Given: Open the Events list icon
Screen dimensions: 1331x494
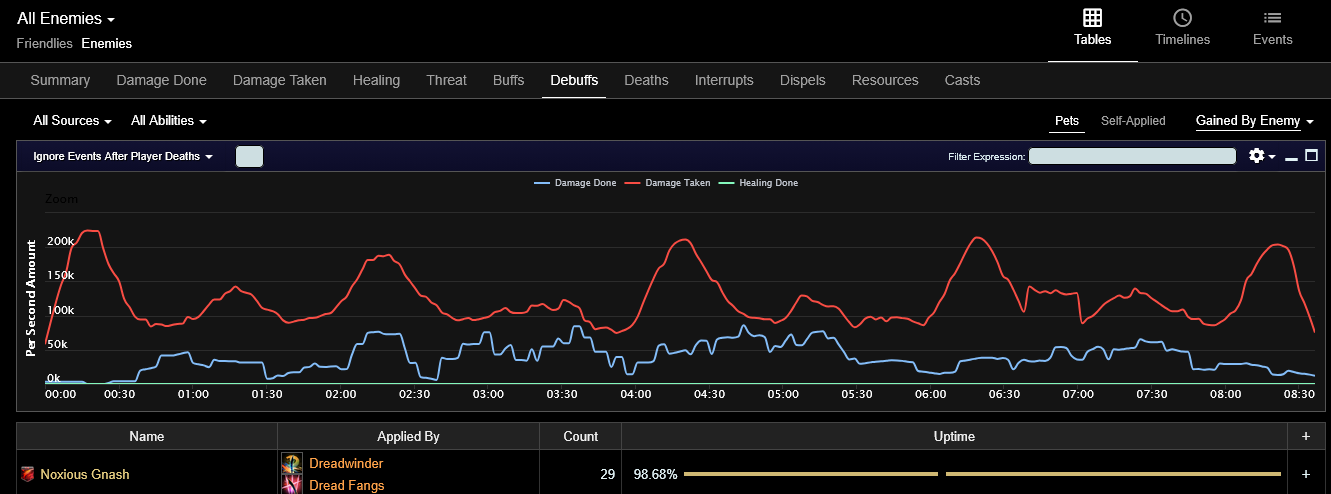Looking at the screenshot, I should (x=1272, y=18).
